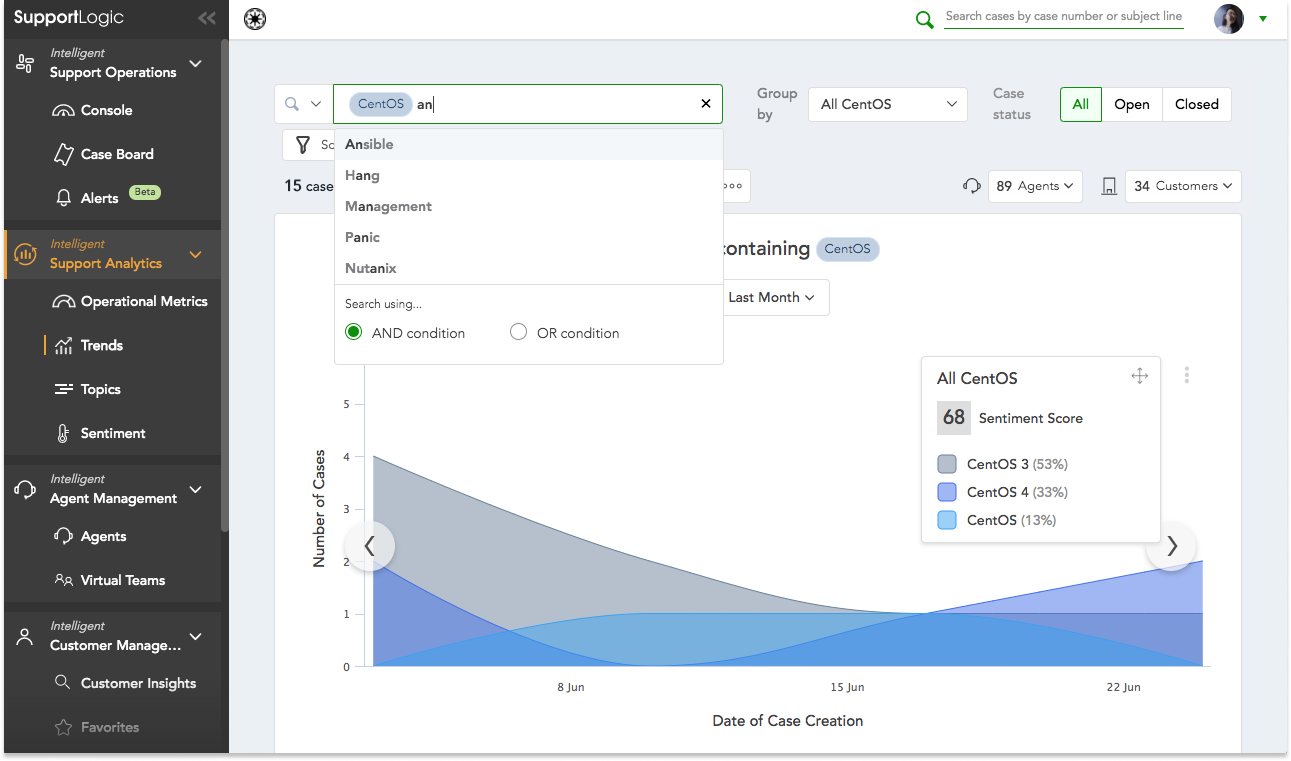Collapse the Customer Management section chevron
The width and height of the screenshot is (1291, 761).
pos(196,637)
